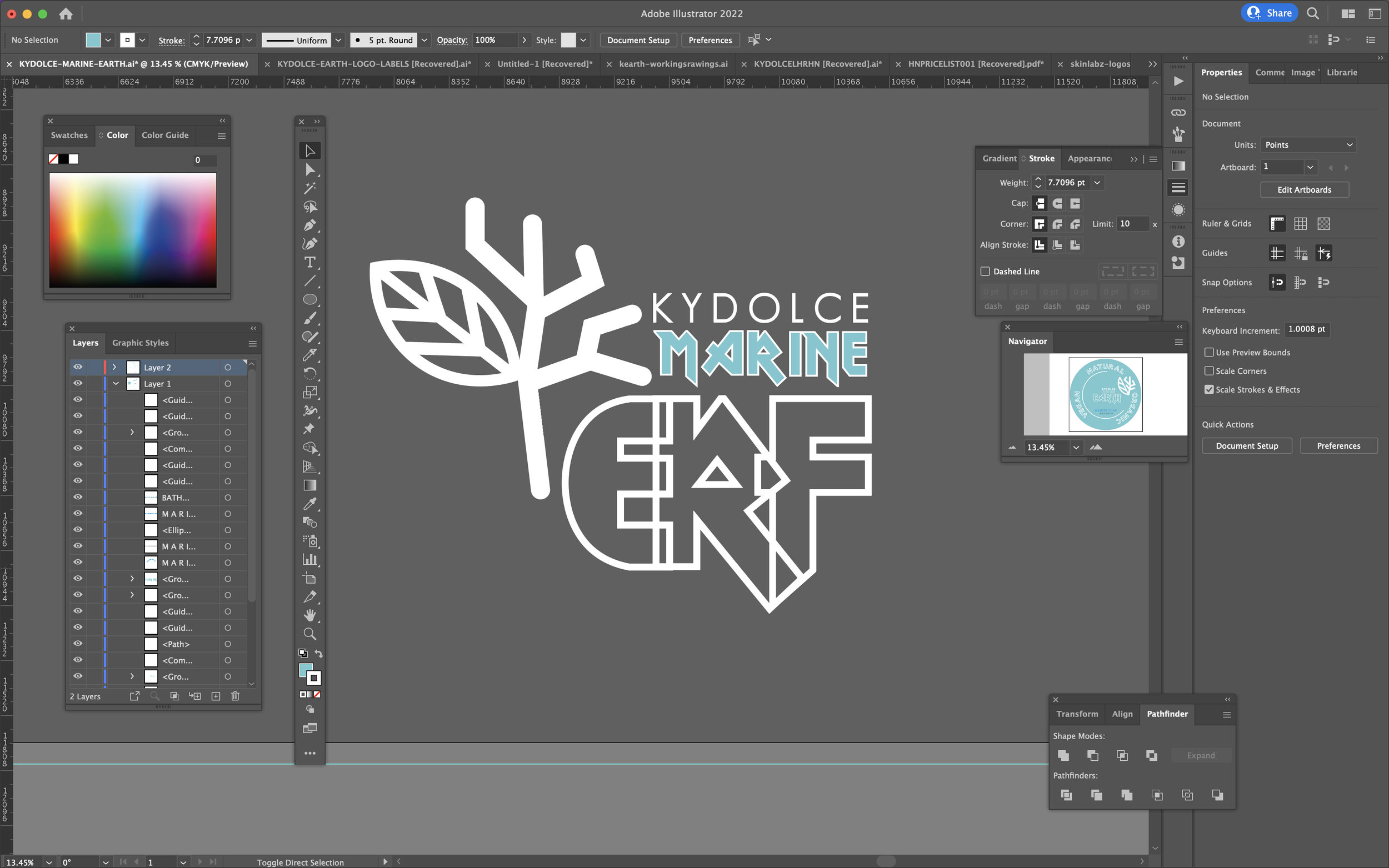Viewport: 1389px width, 868px height.
Task: Collapse Layer 1 in Layers panel
Action: [x=116, y=384]
